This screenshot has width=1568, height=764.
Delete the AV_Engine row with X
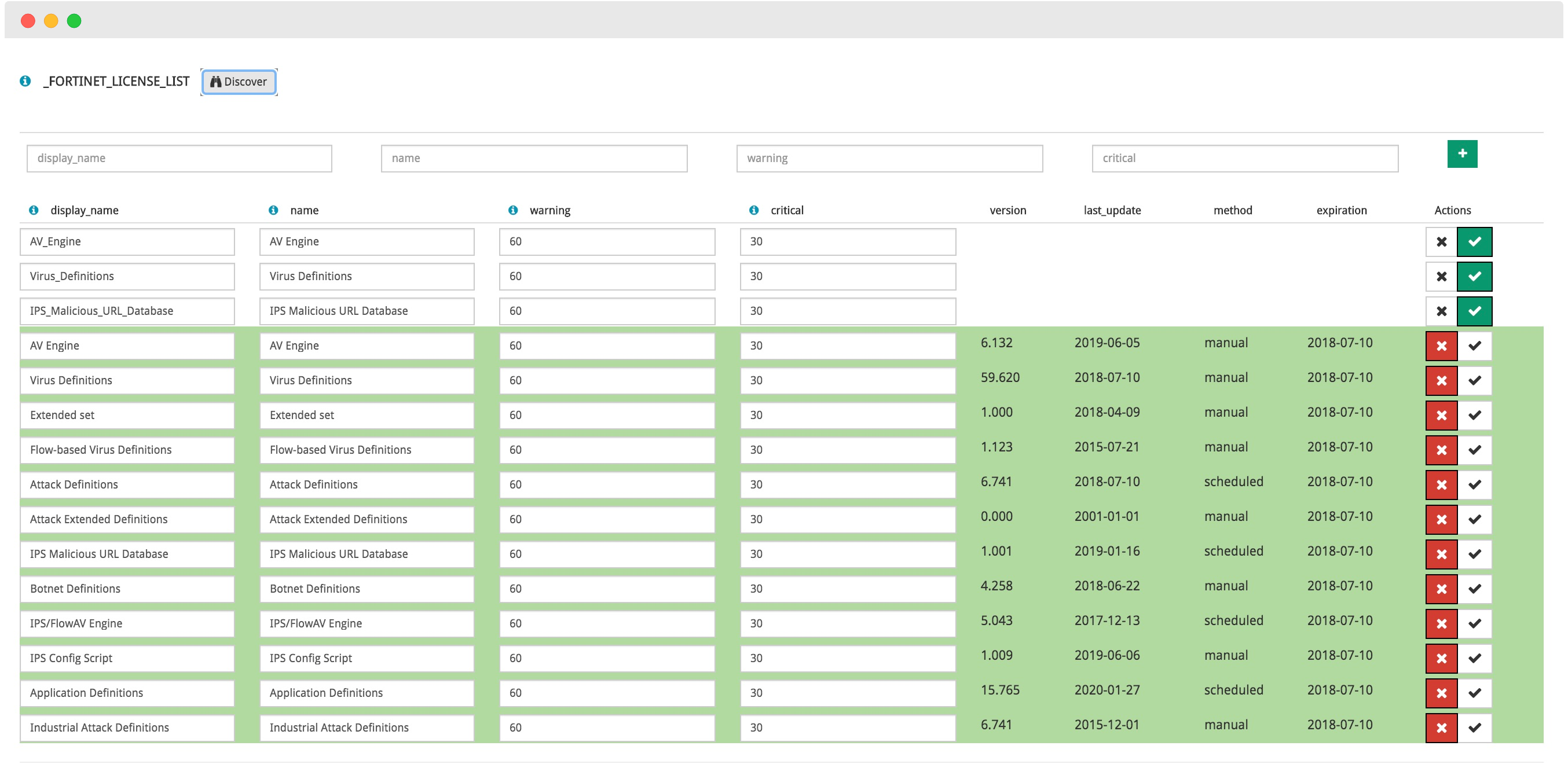pyautogui.click(x=1441, y=241)
